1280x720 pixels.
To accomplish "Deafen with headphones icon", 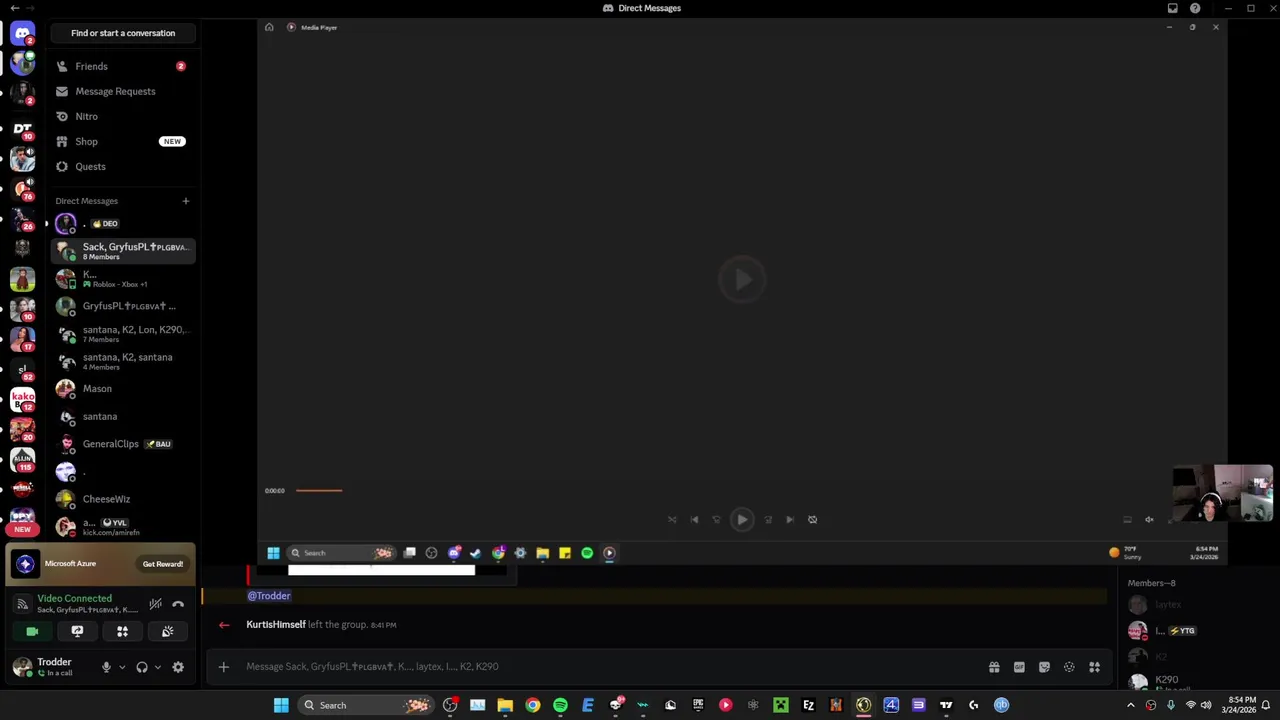I will (142, 667).
